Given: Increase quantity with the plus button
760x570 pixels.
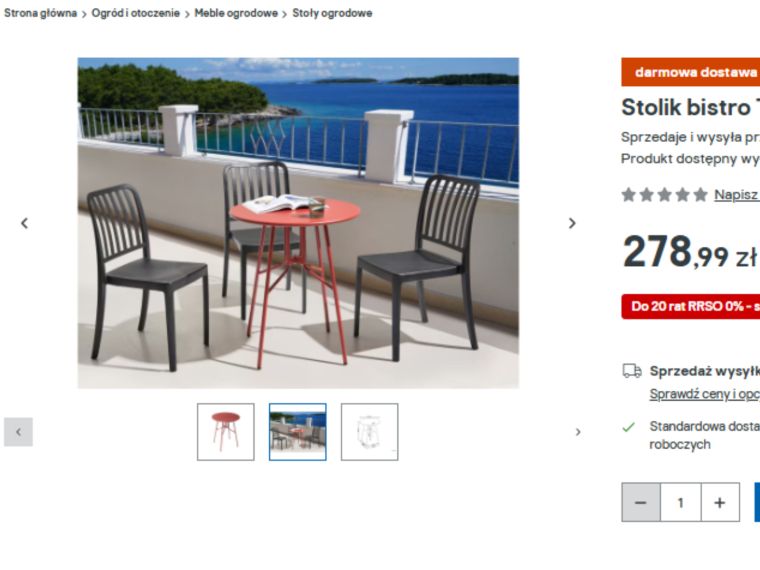Looking at the screenshot, I should pyautogui.click(x=720, y=502).
